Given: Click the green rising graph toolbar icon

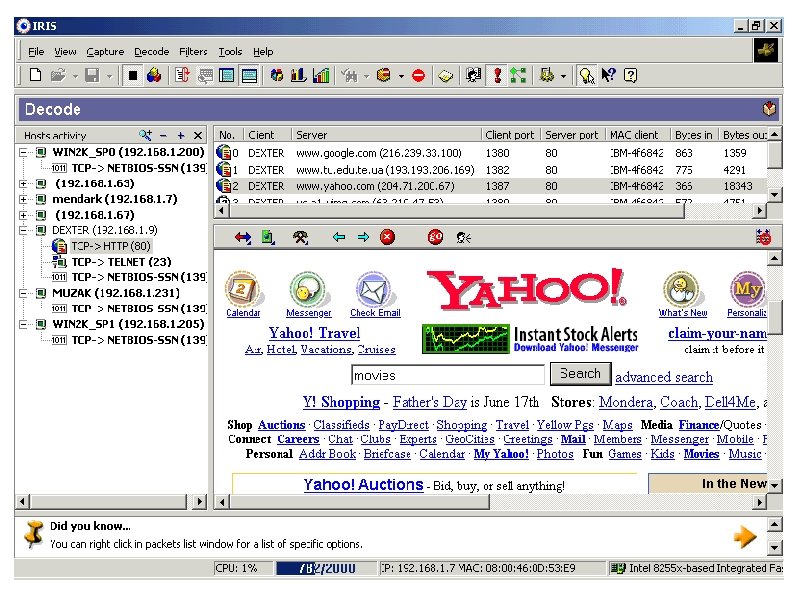Looking at the screenshot, I should coord(321,75).
